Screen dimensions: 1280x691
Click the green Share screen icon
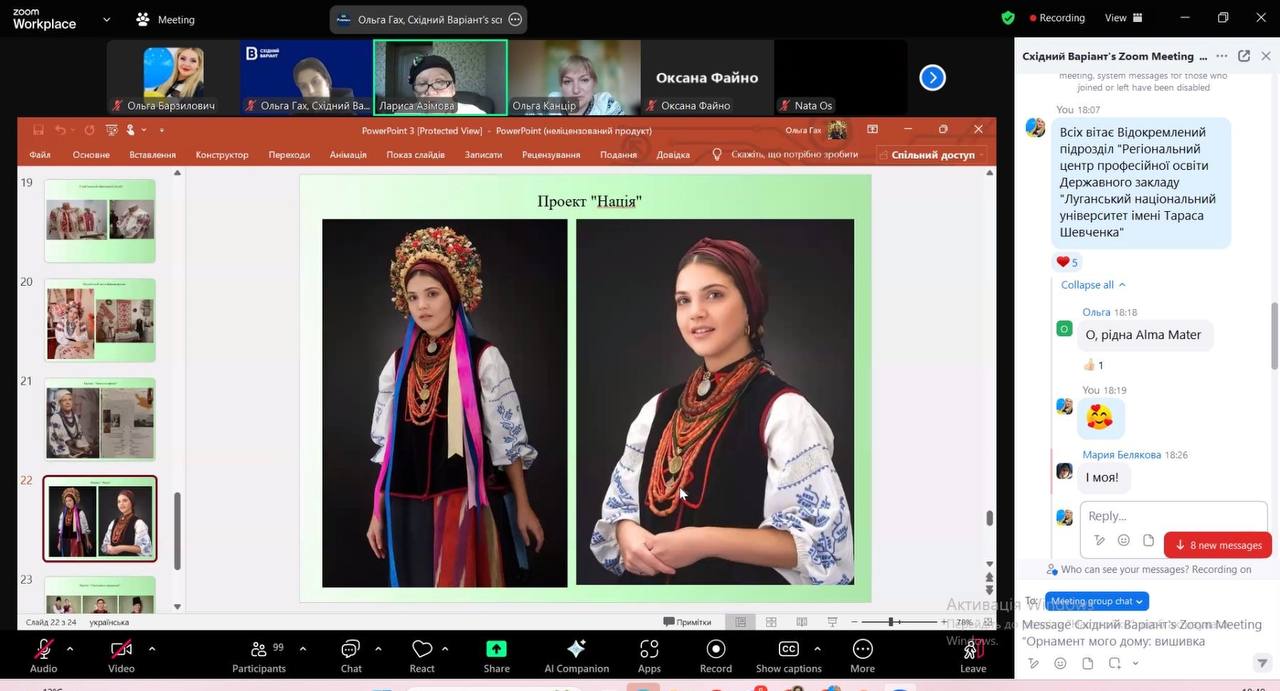496,654
